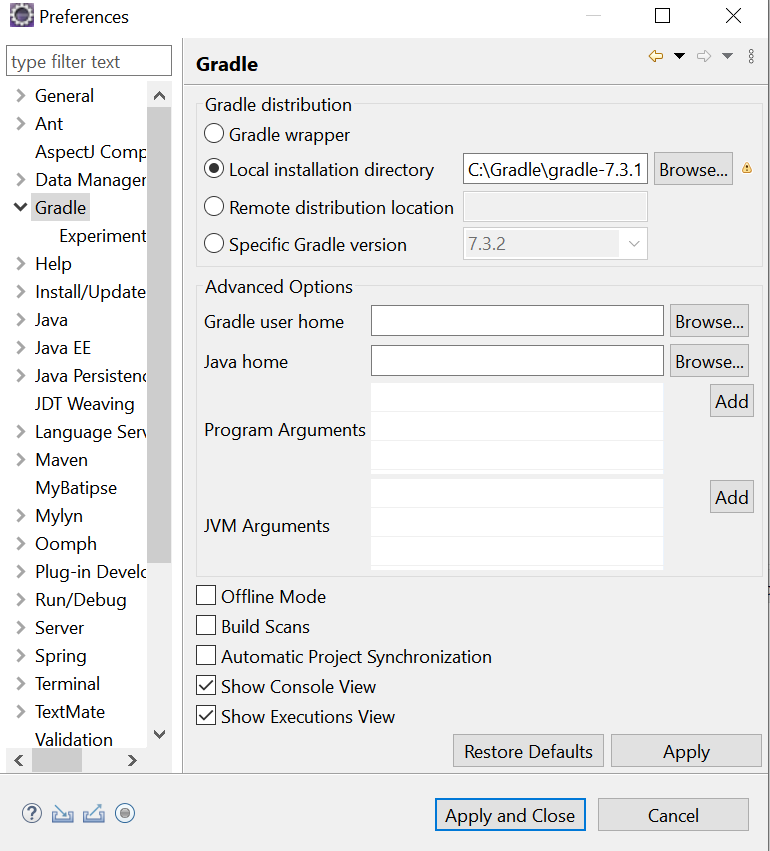The image size is (770, 851).
Task: Select MyBatipse in the tree
Action: click(76, 488)
